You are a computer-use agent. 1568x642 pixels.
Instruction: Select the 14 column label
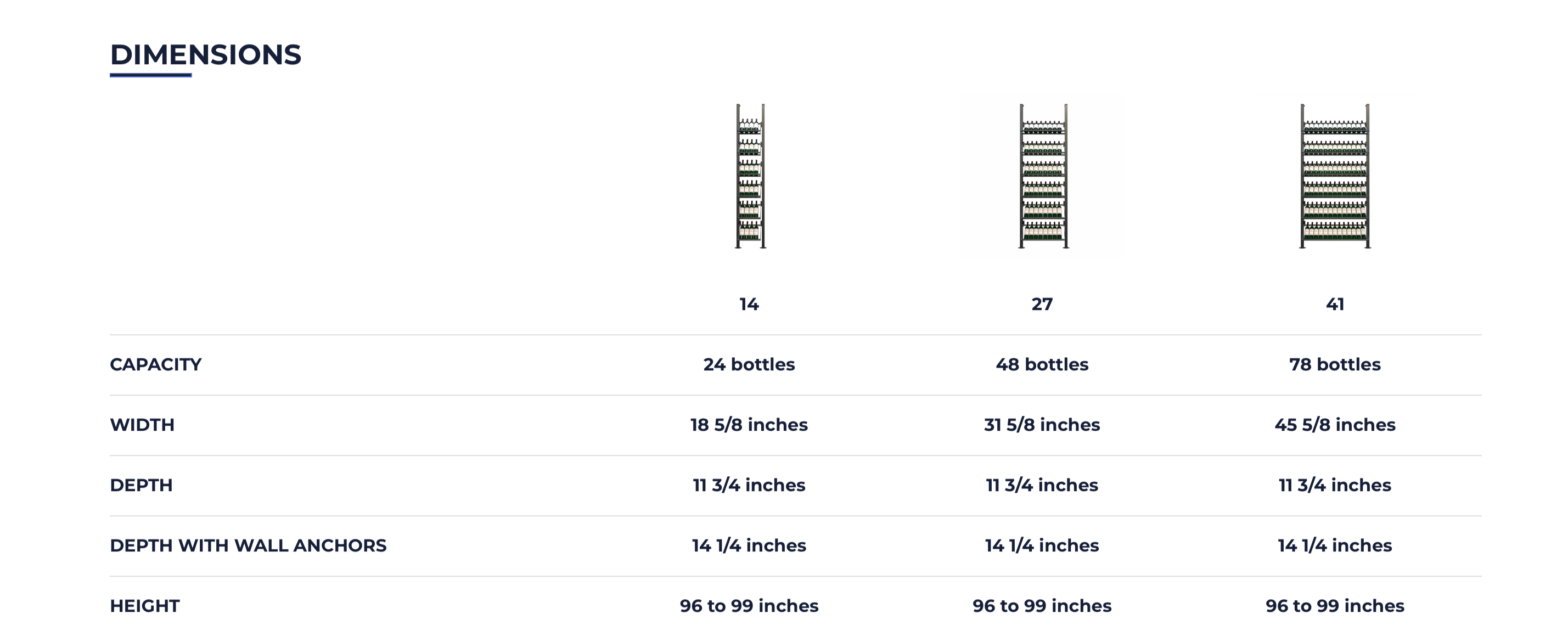[749, 303]
